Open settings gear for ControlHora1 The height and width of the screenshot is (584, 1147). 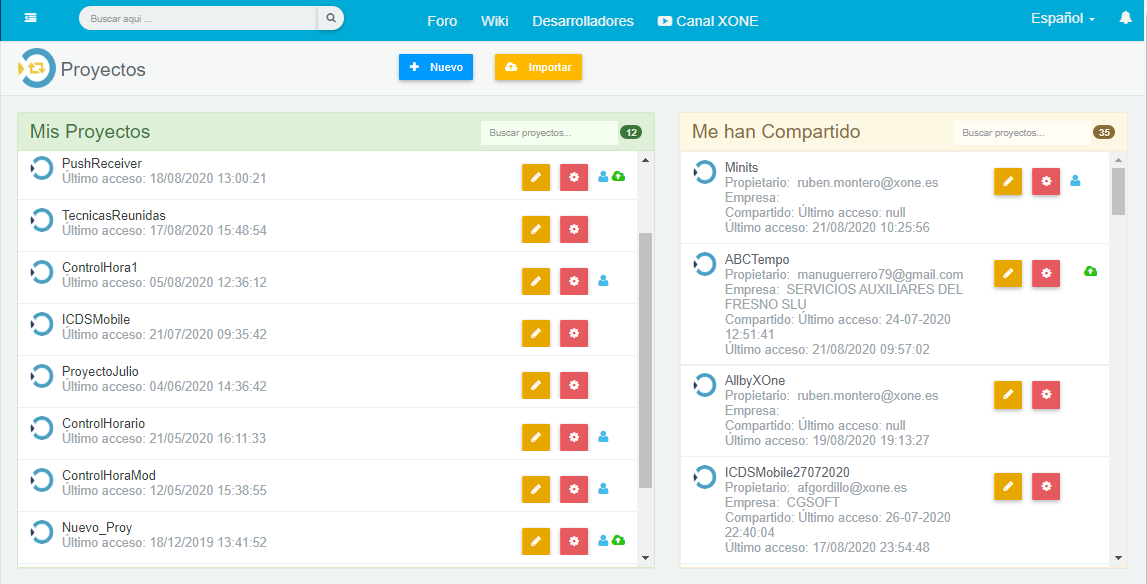(574, 281)
